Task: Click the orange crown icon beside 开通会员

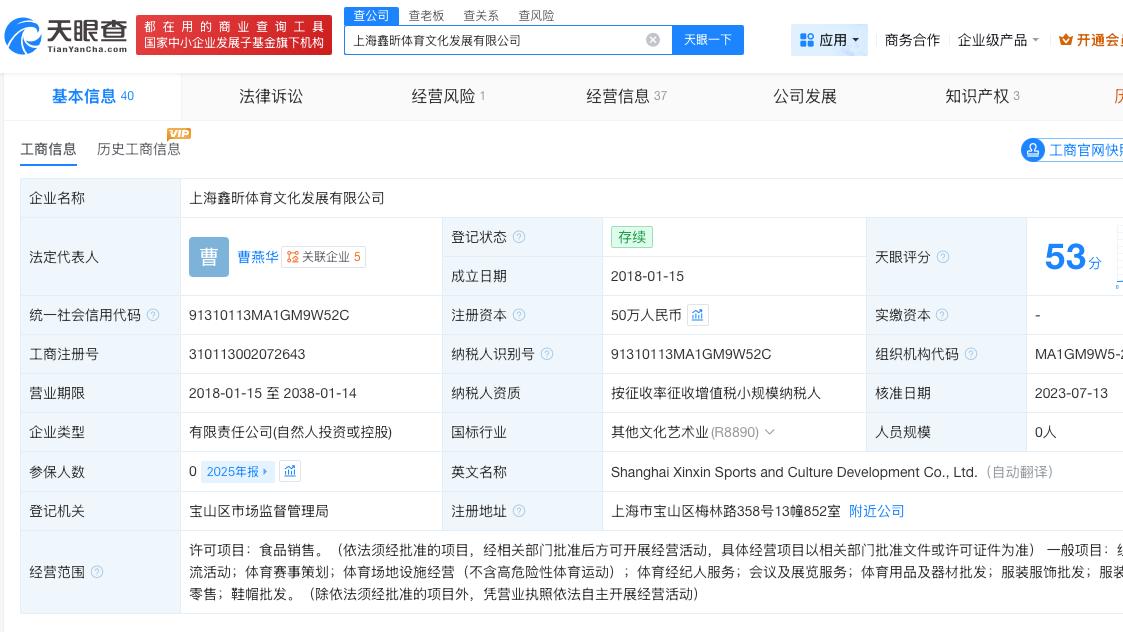Action: pos(1066,40)
